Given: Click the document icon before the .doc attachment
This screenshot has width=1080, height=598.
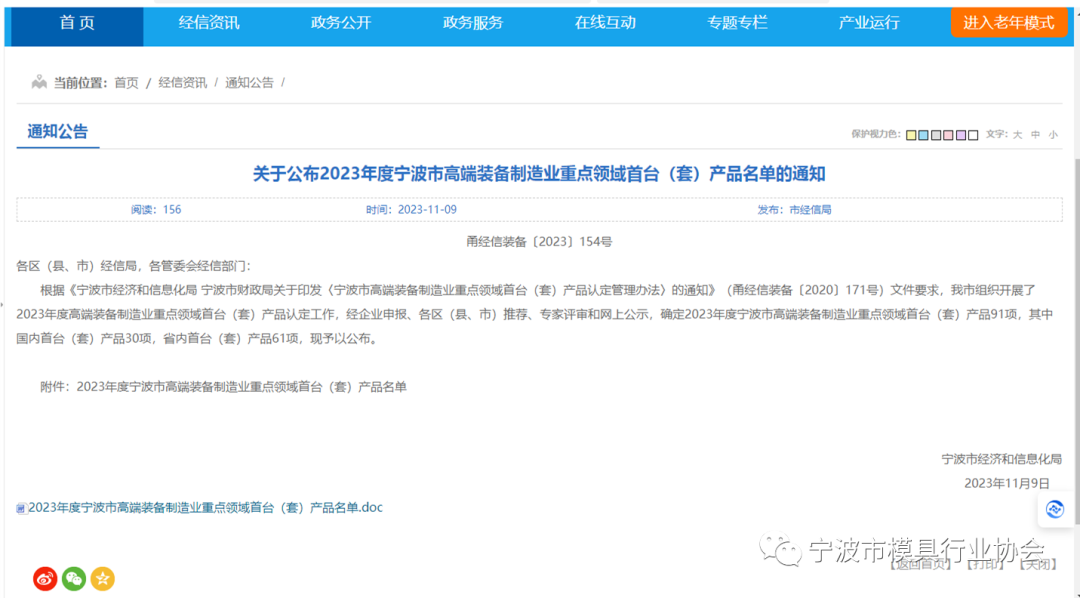Looking at the screenshot, I should click(22, 507).
